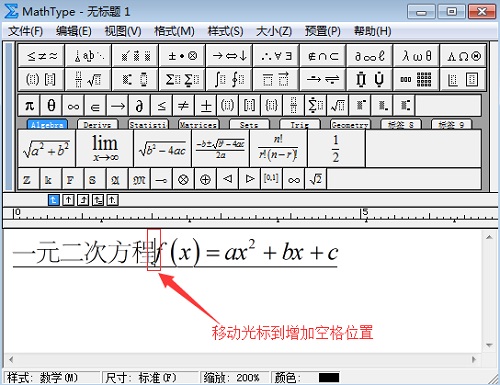The width and height of the screenshot is (500, 385).
Task: Insert the circled plus symbol in bottom bar
Action: pos(205,180)
